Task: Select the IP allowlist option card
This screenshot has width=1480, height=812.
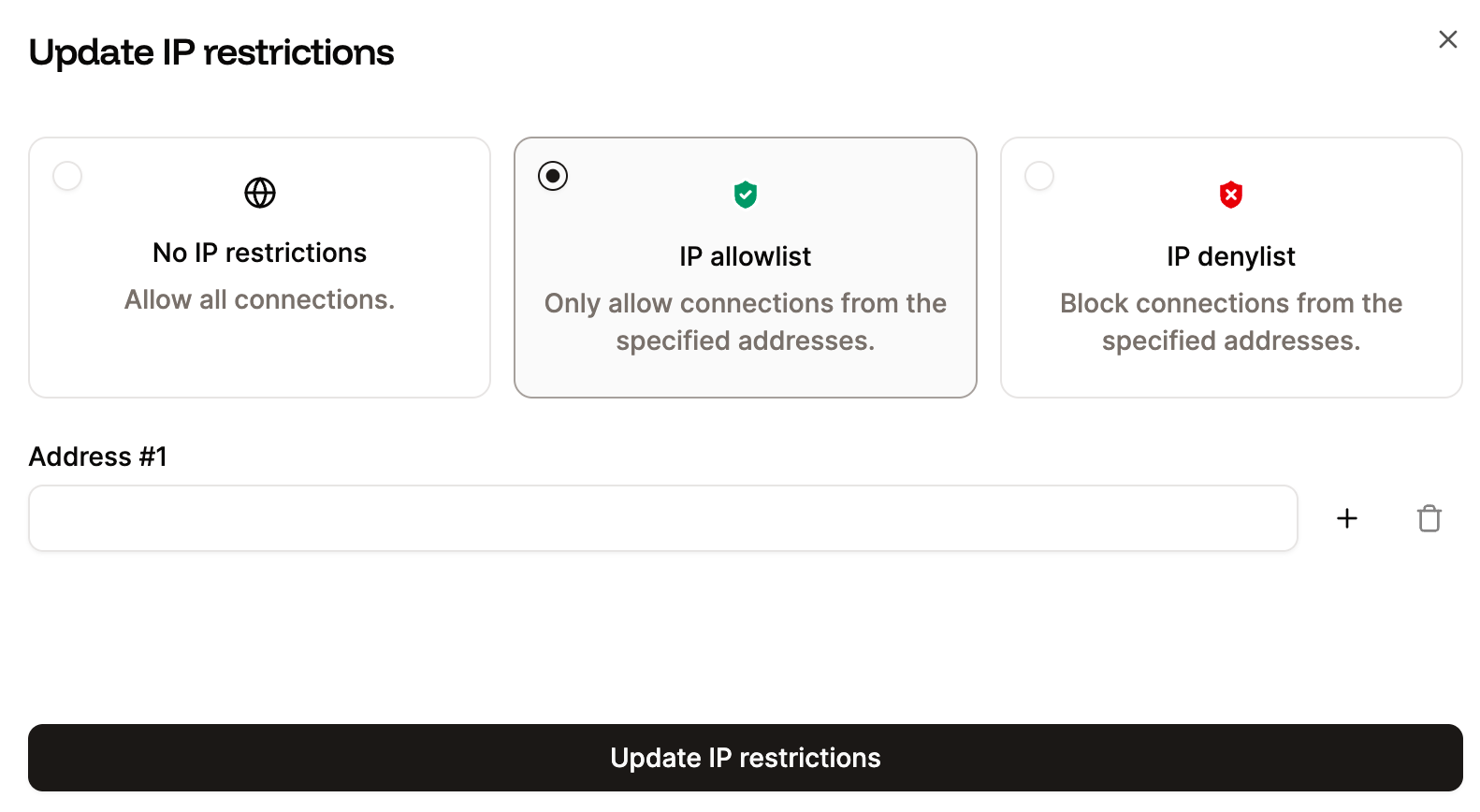Action: coord(745,267)
